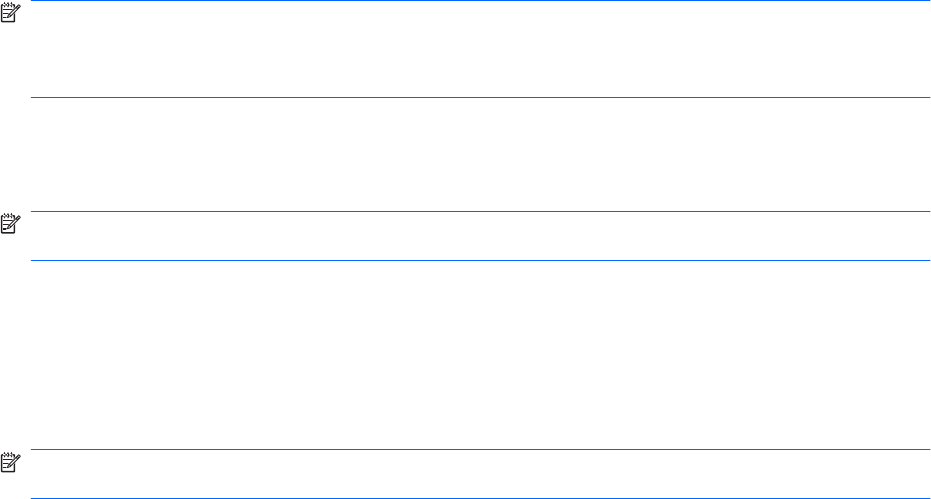931x499 pixels.
Task: Click right end of middle note's top line
Action: (928, 211)
